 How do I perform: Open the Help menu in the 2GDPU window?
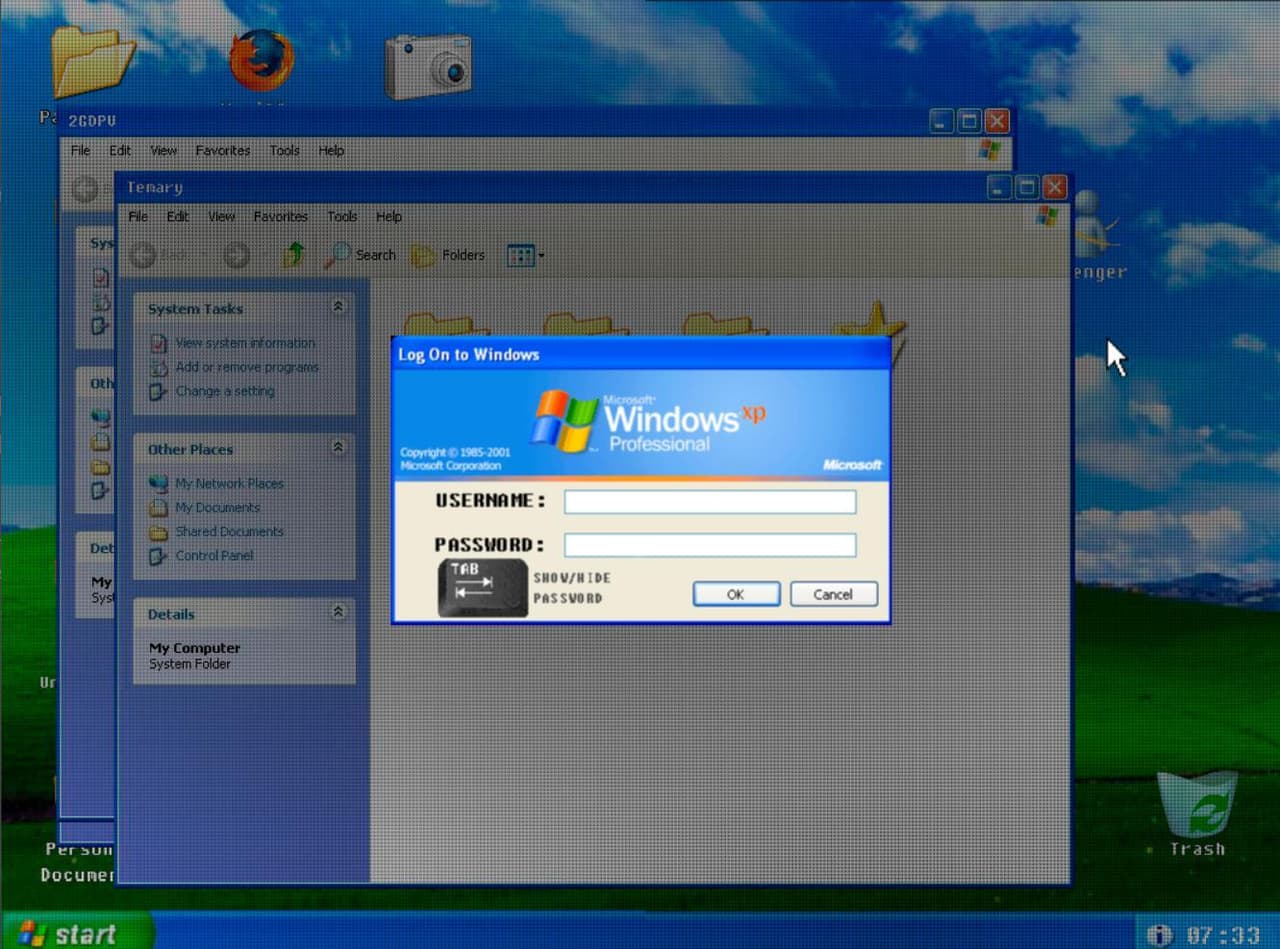click(x=331, y=150)
